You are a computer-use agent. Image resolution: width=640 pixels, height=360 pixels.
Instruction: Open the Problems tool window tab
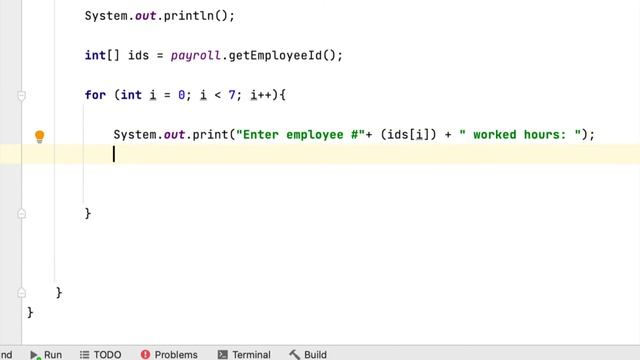click(x=169, y=354)
